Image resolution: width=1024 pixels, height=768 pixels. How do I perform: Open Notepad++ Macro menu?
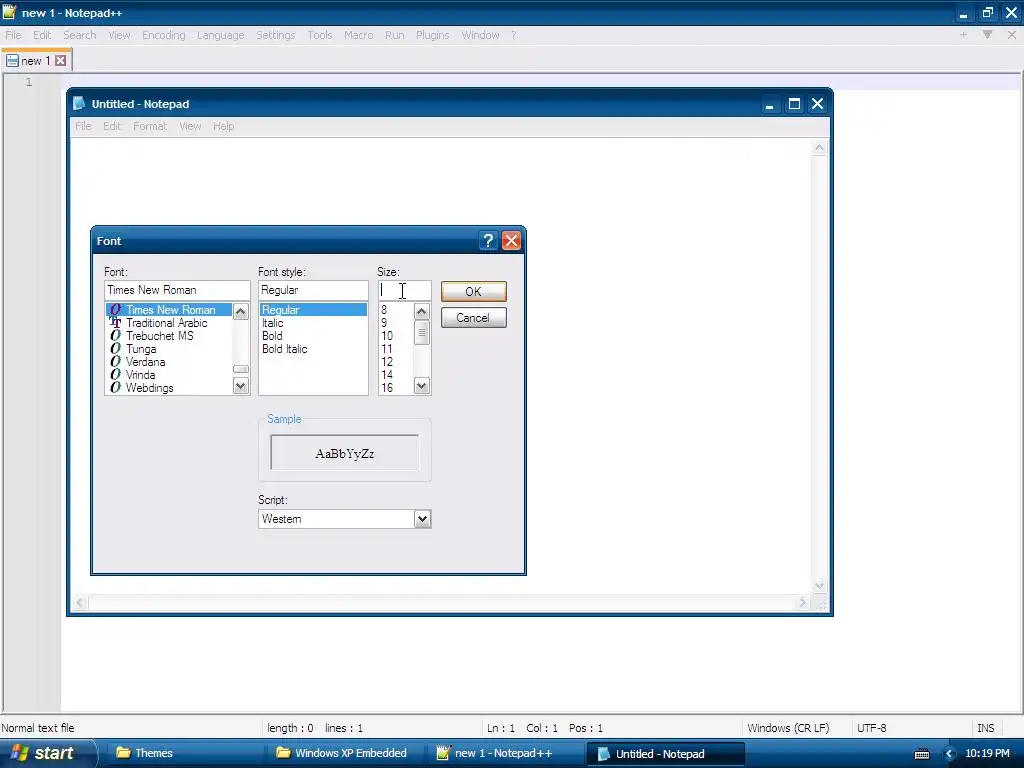click(359, 35)
